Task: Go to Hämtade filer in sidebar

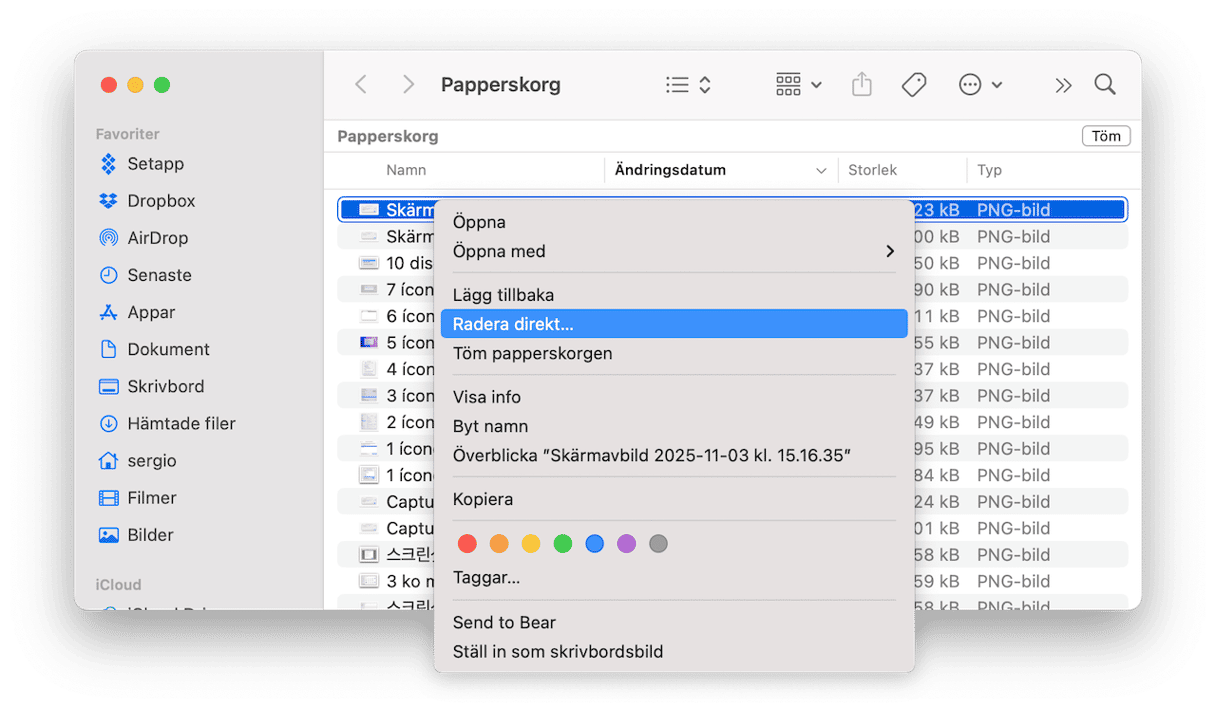Action: pyautogui.click(x=180, y=424)
